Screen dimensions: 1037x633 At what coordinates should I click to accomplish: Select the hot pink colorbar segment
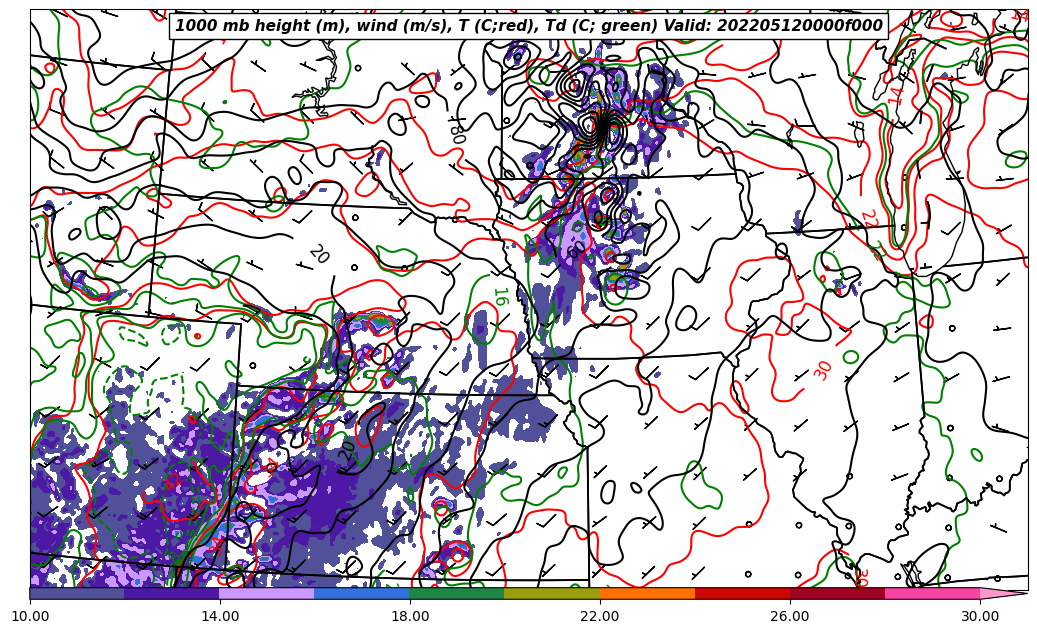coord(932,593)
